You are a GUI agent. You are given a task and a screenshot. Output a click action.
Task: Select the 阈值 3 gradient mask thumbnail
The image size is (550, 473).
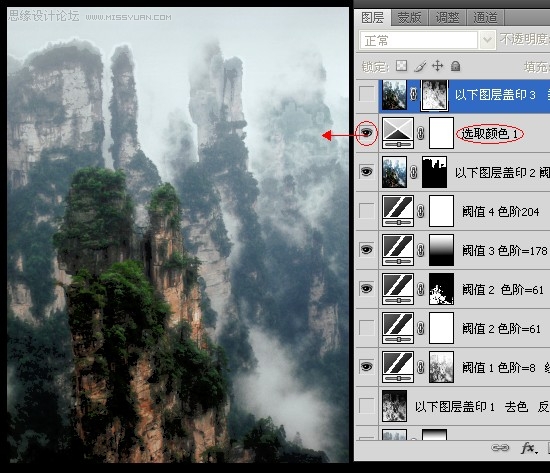(441, 250)
